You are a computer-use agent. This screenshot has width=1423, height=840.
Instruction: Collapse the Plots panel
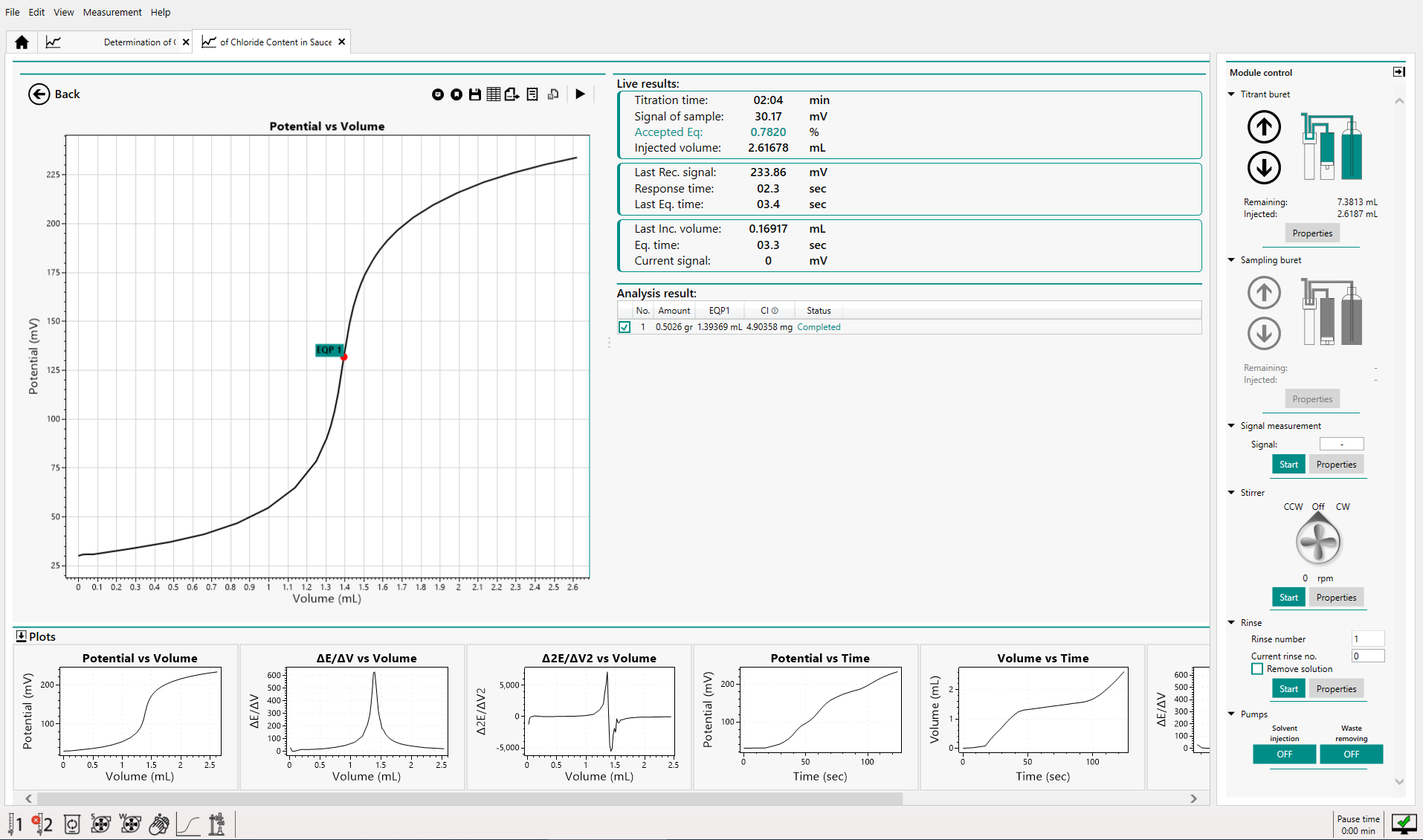click(21, 636)
